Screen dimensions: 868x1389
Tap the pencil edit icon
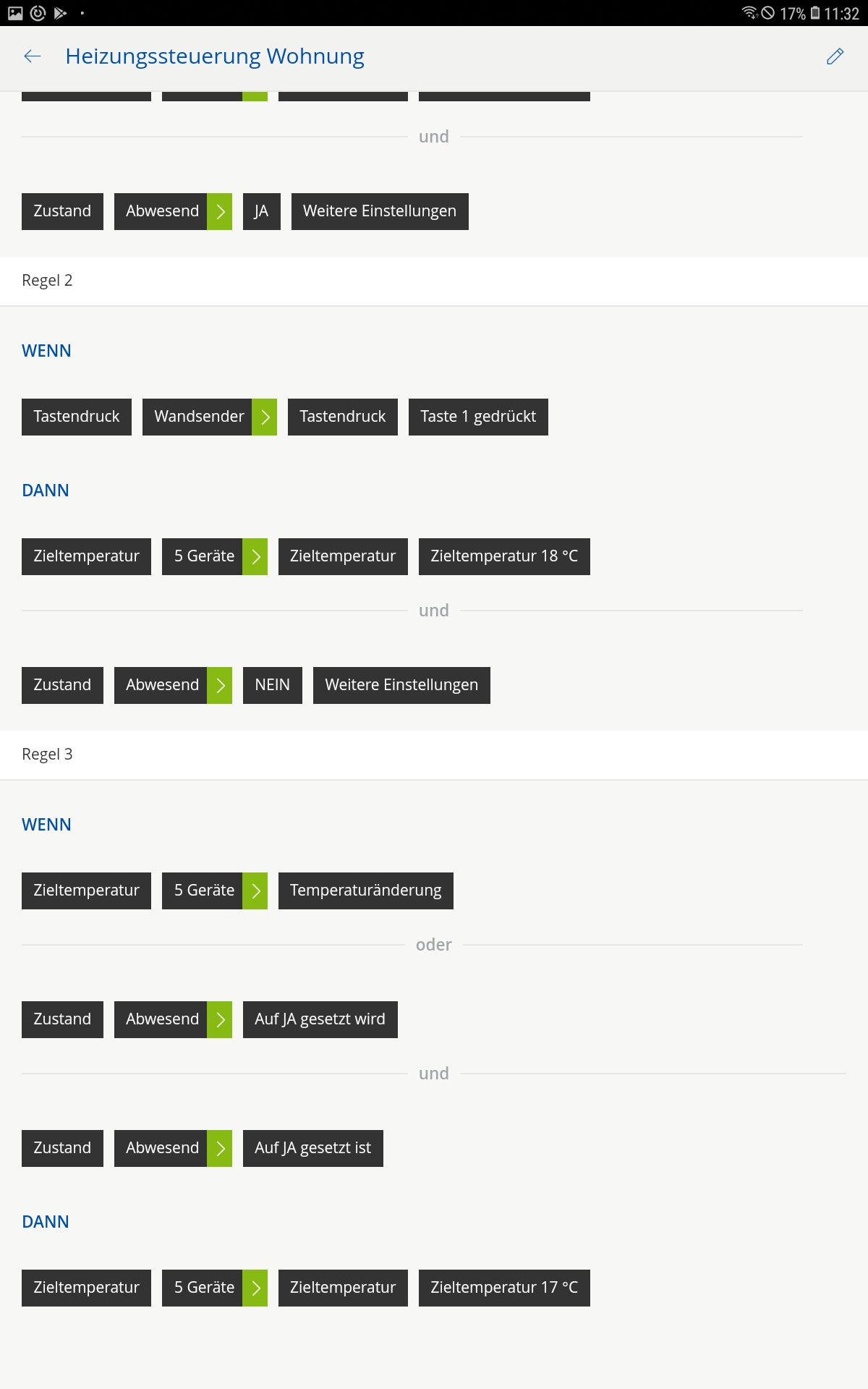point(835,56)
